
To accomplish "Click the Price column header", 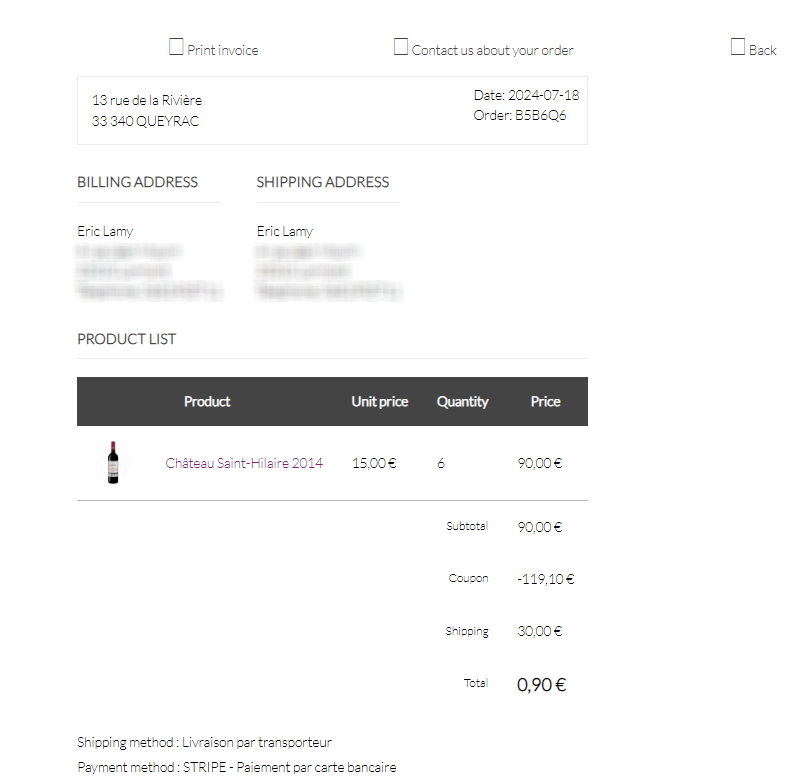I will (545, 402).
